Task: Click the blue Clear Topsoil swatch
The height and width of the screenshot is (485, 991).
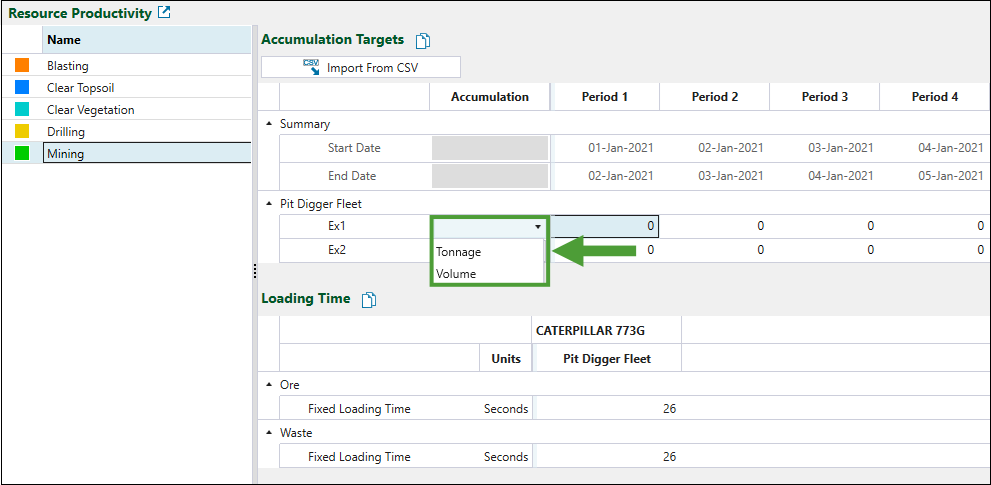Action: (x=23, y=88)
